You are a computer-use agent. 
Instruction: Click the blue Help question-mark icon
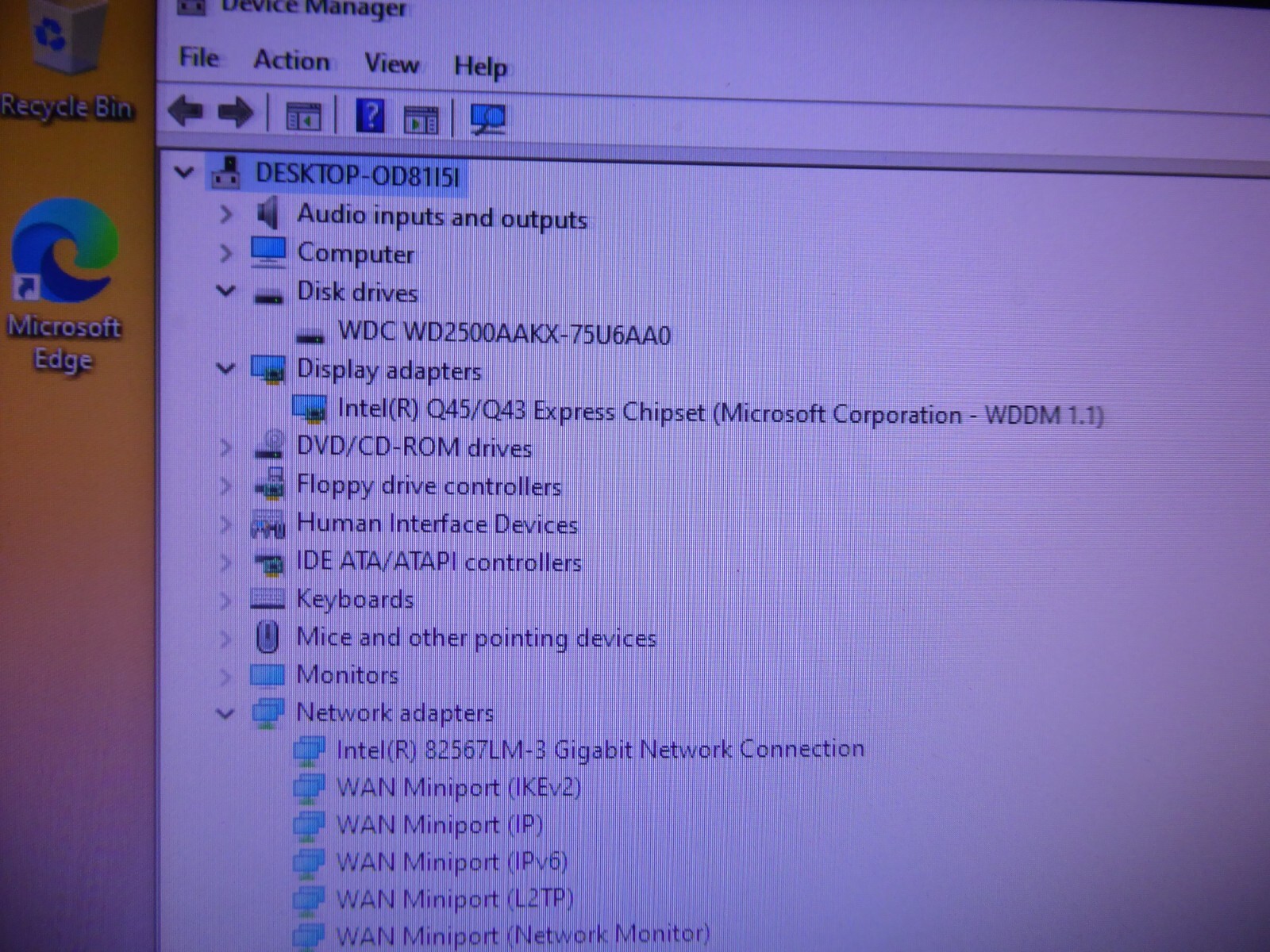click(370, 117)
